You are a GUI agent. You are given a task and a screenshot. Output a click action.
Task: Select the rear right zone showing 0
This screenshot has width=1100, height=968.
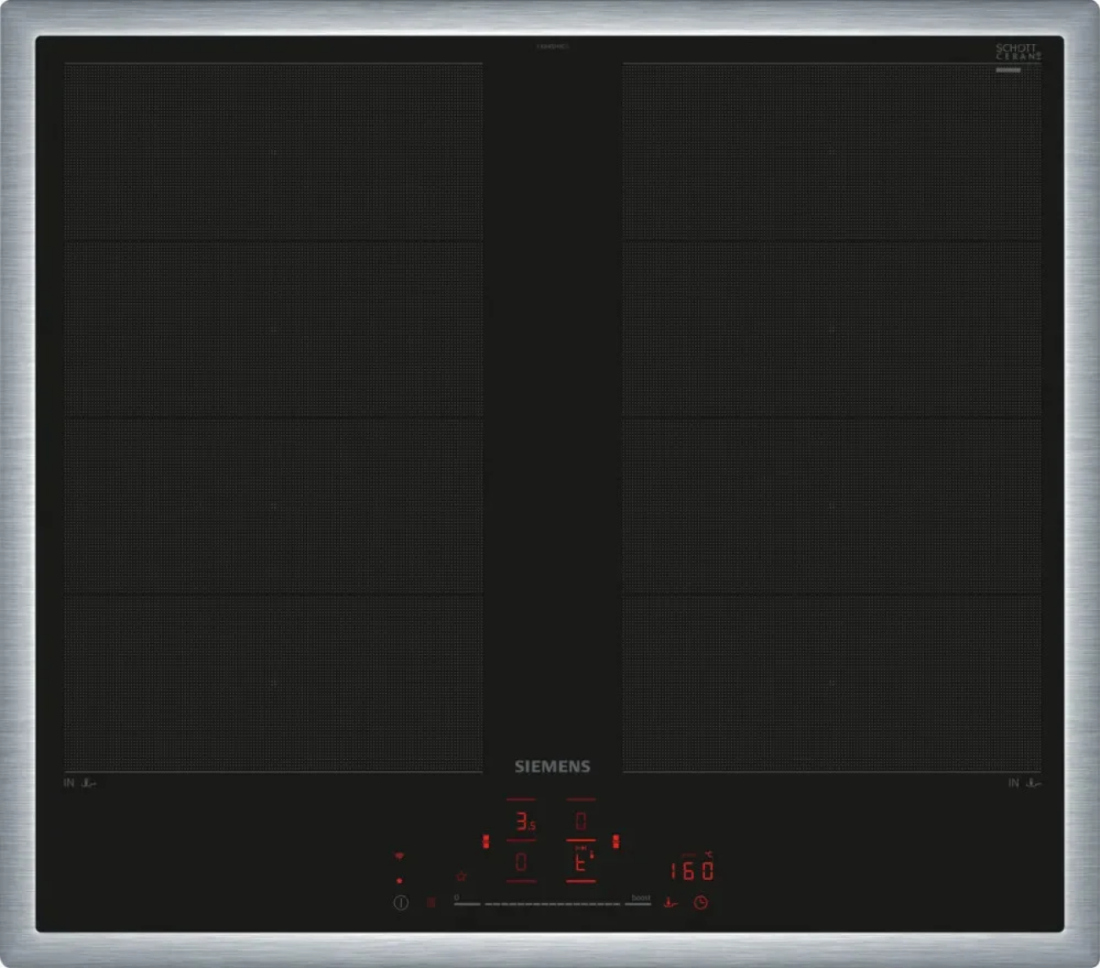click(x=581, y=821)
